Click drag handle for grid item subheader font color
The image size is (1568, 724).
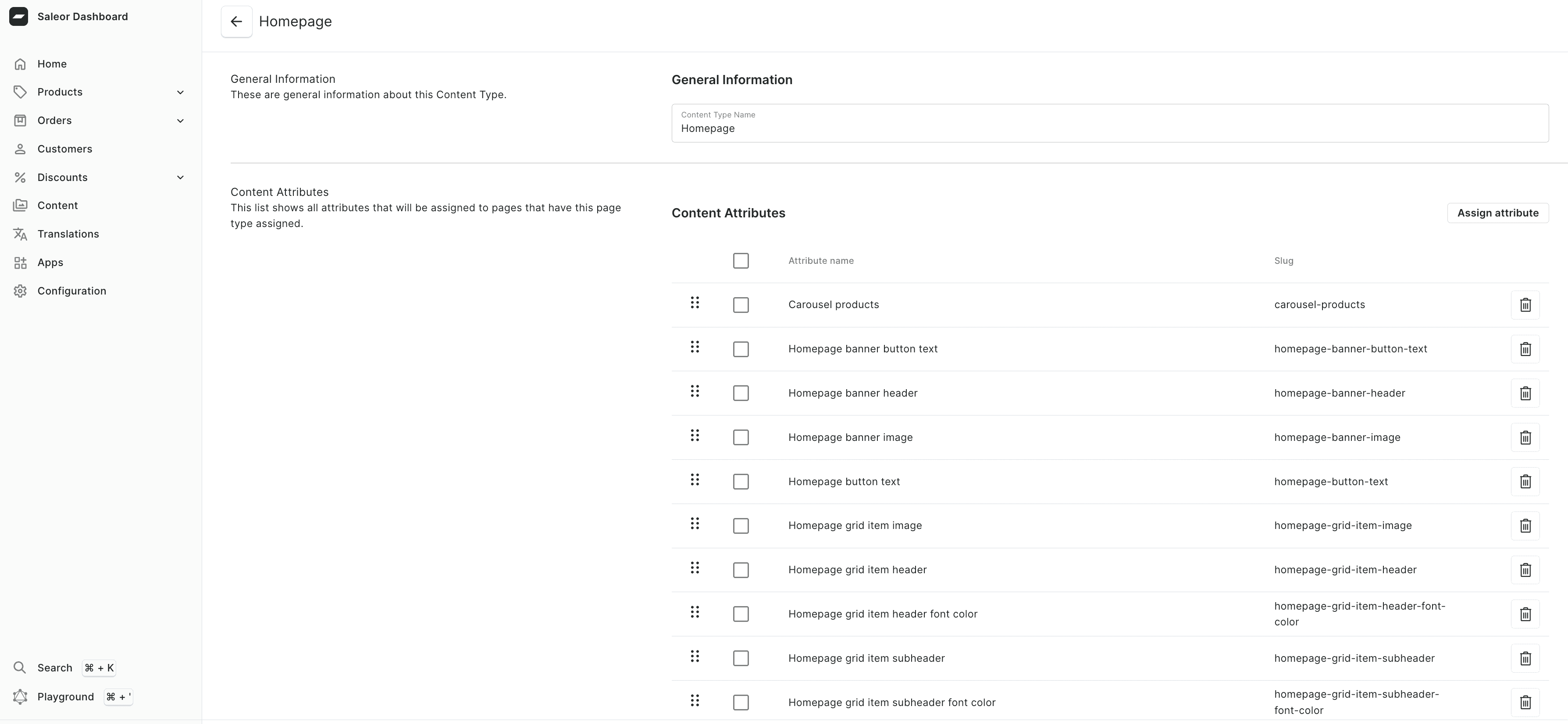(695, 700)
